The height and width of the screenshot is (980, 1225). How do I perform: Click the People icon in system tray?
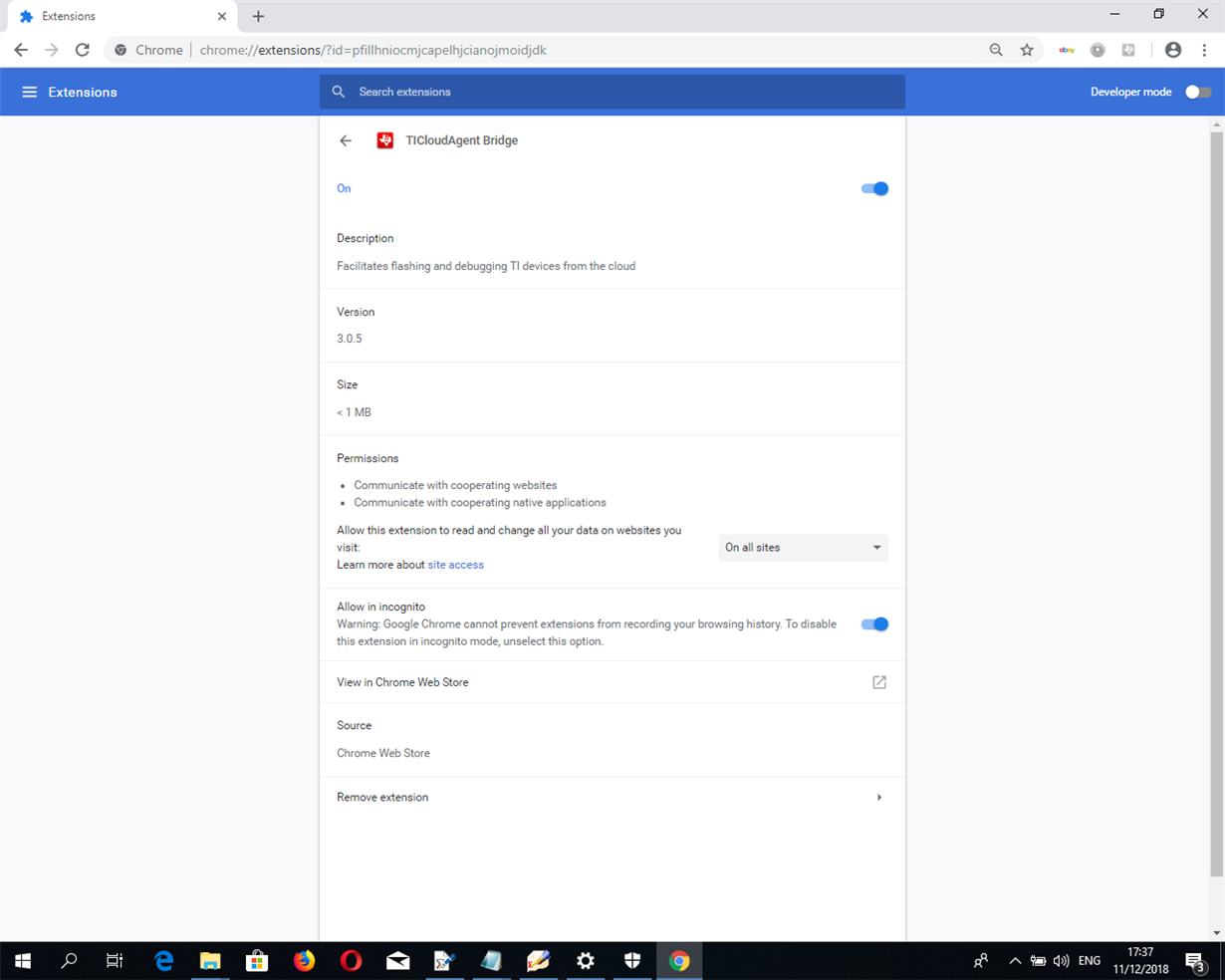click(x=981, y=961)
